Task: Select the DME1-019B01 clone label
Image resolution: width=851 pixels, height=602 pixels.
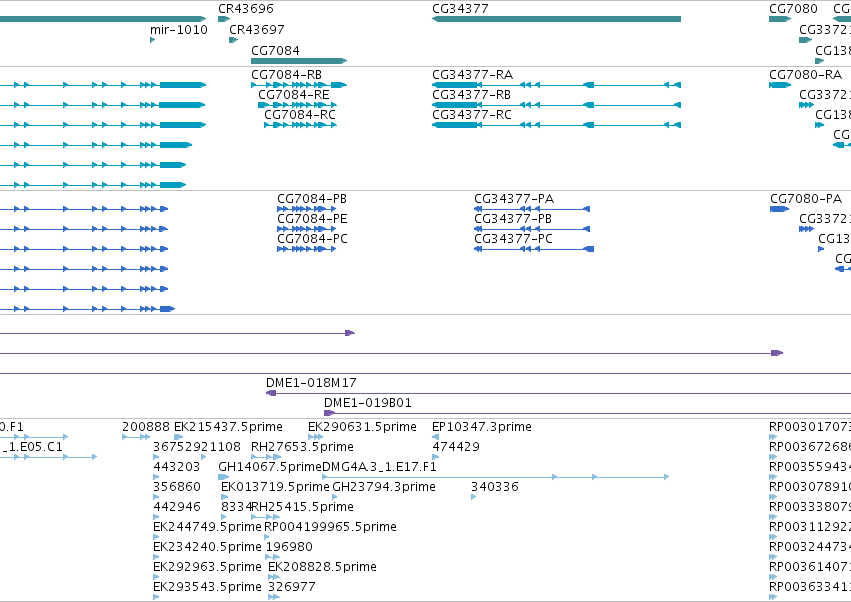Action: click(x=368, y=403)
